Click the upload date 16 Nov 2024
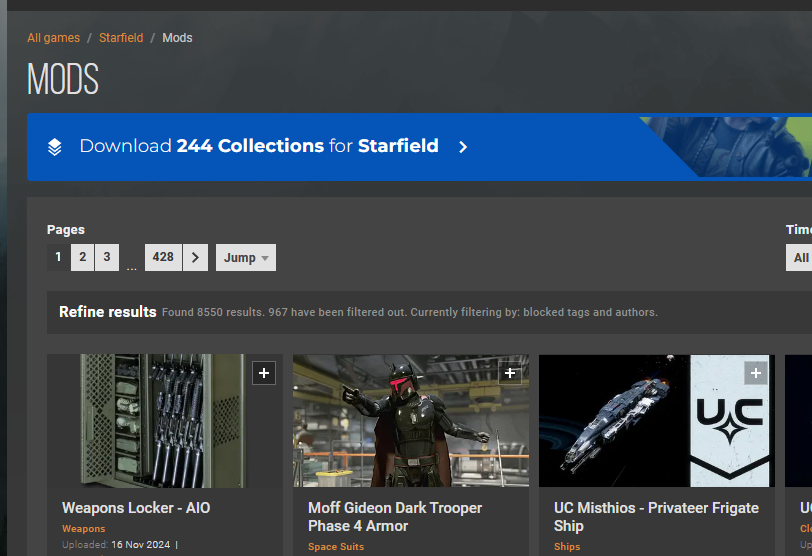 point(140,545)
